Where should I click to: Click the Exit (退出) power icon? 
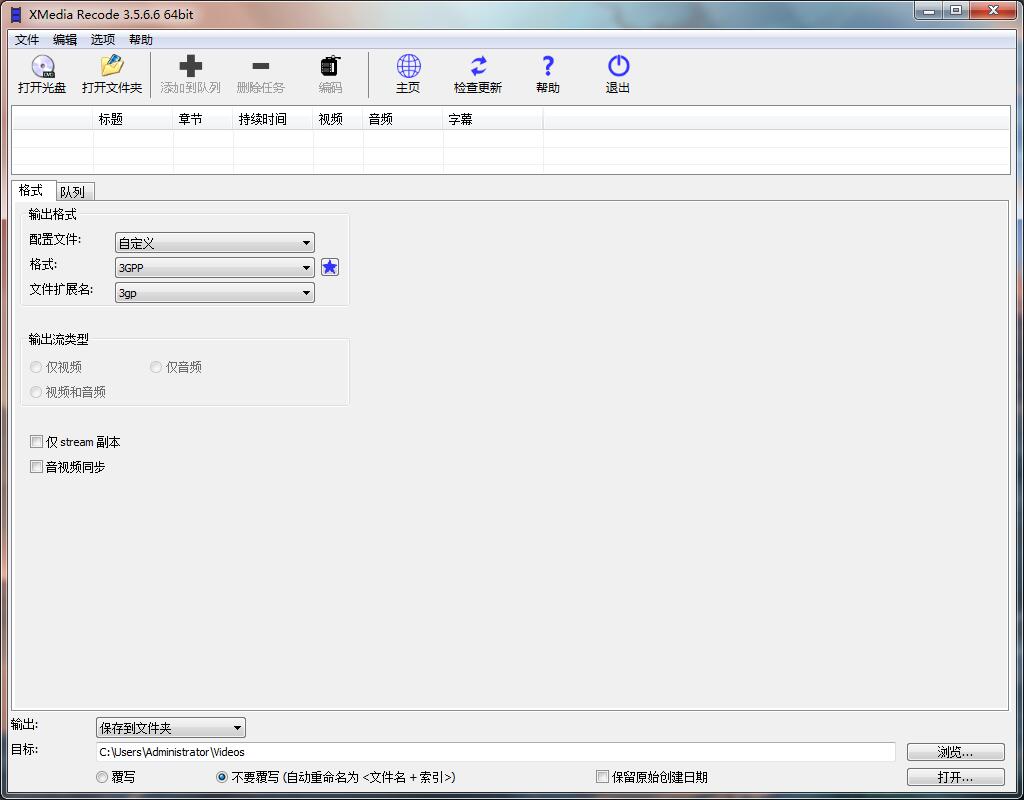coord(618,67)
